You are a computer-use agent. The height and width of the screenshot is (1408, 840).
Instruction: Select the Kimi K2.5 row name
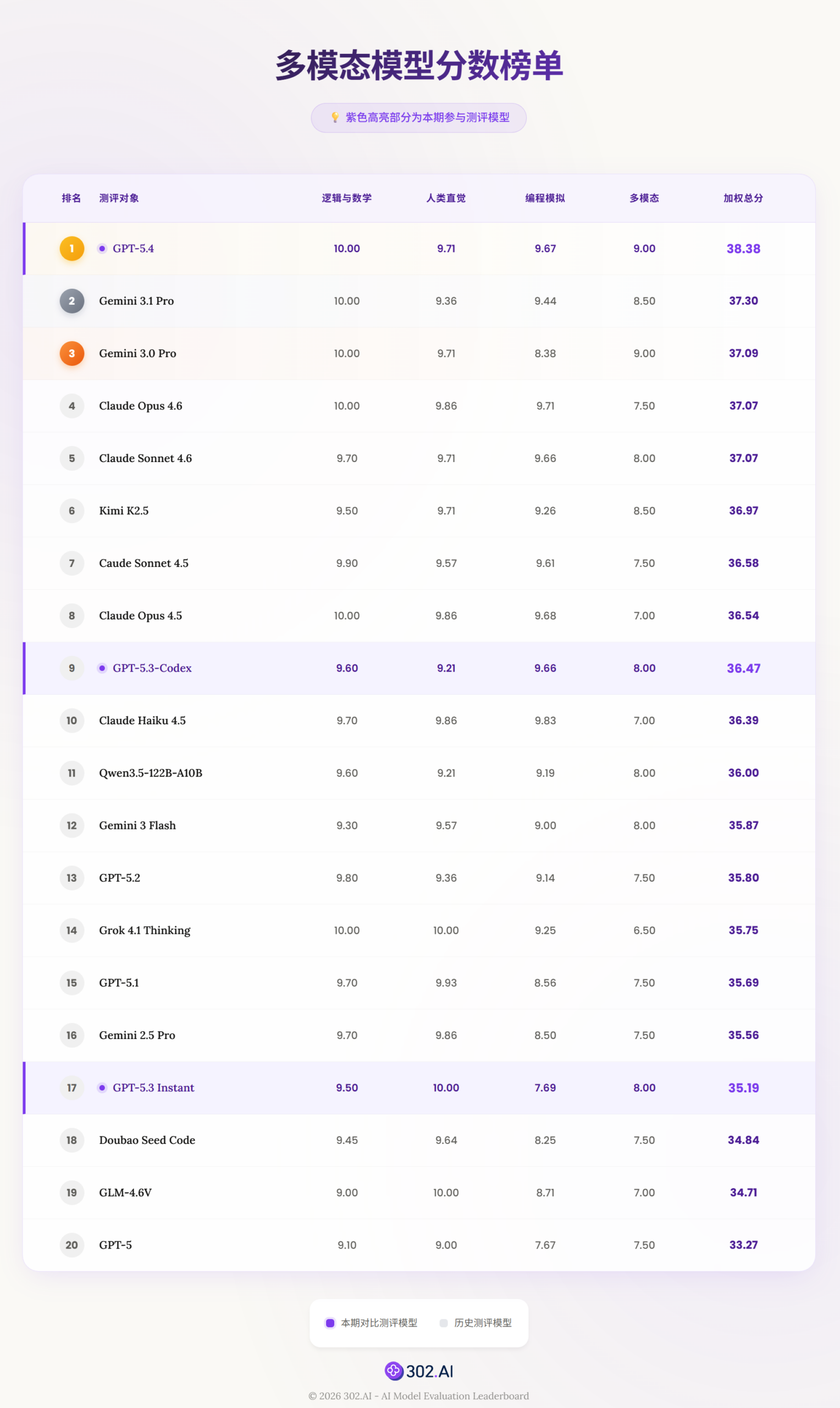point(124,510)
